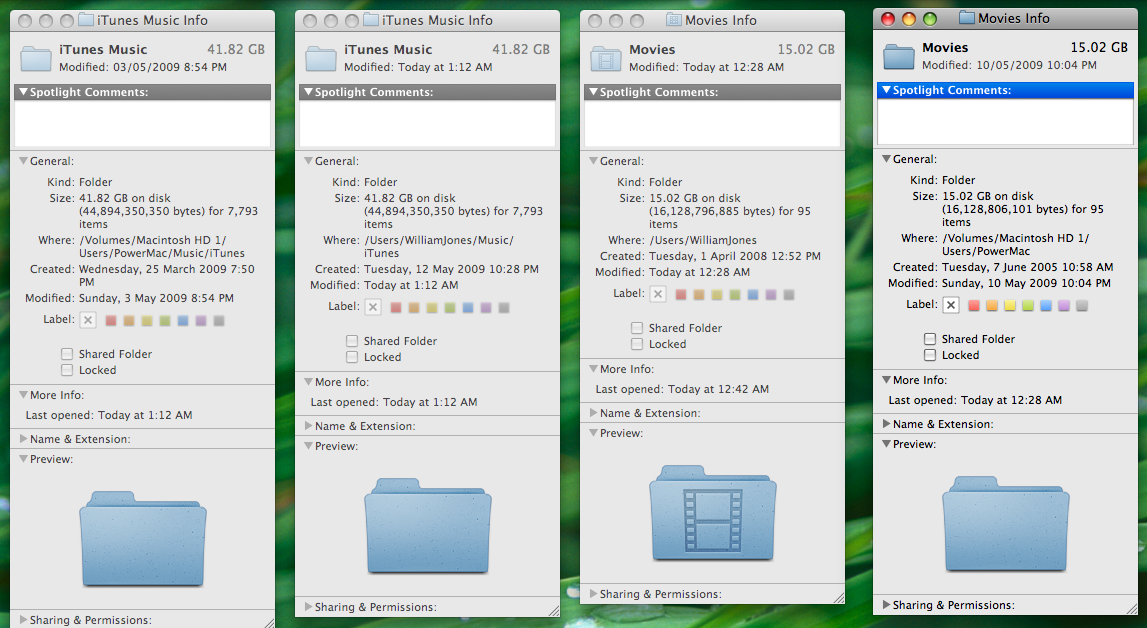Screen dimensions: 1147x628
Task: Click resize grip of WilliamJones iTunes Music window
Action: click(554, 611)
